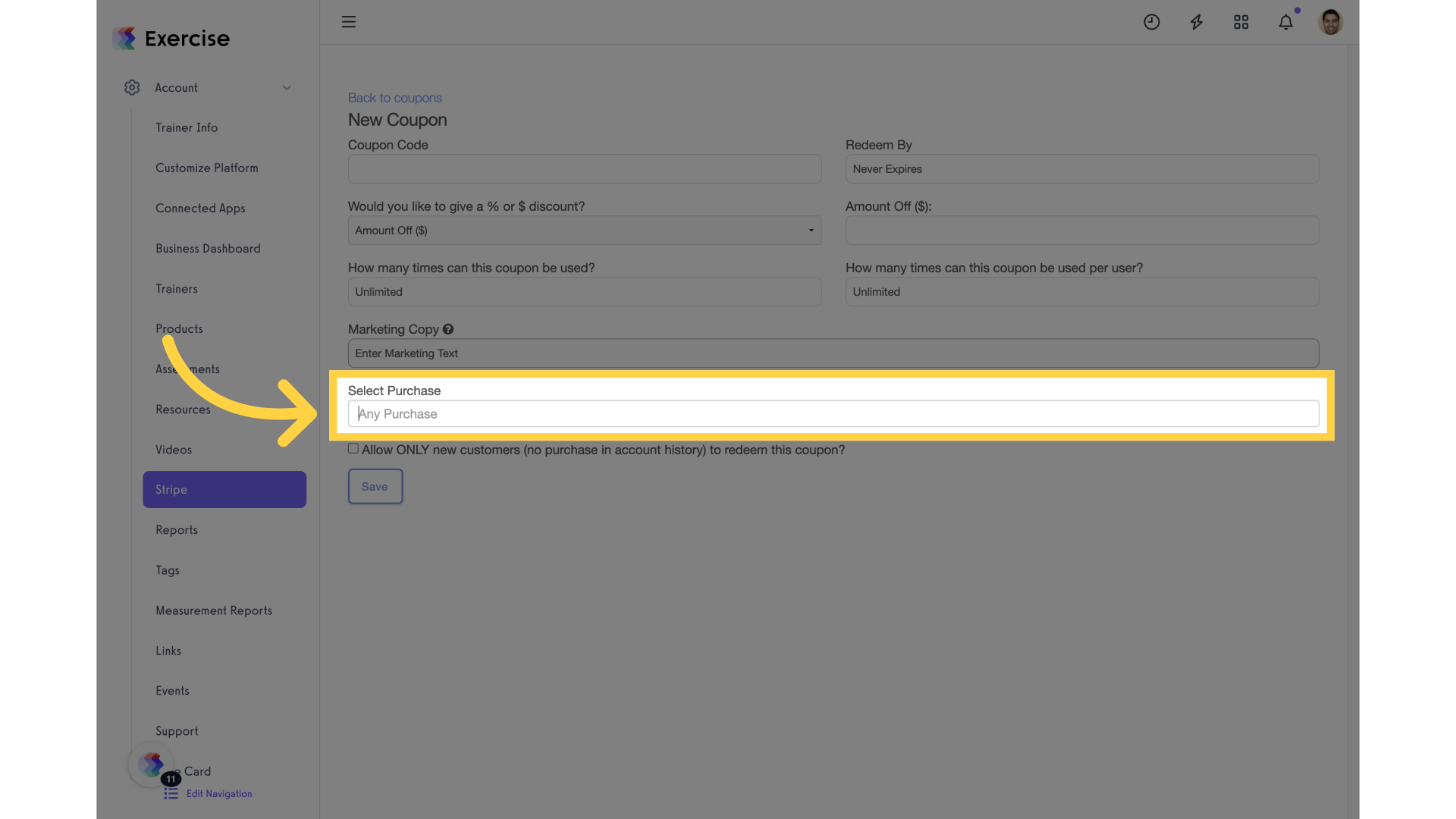Open the notifications bell

click(1285, 22)
